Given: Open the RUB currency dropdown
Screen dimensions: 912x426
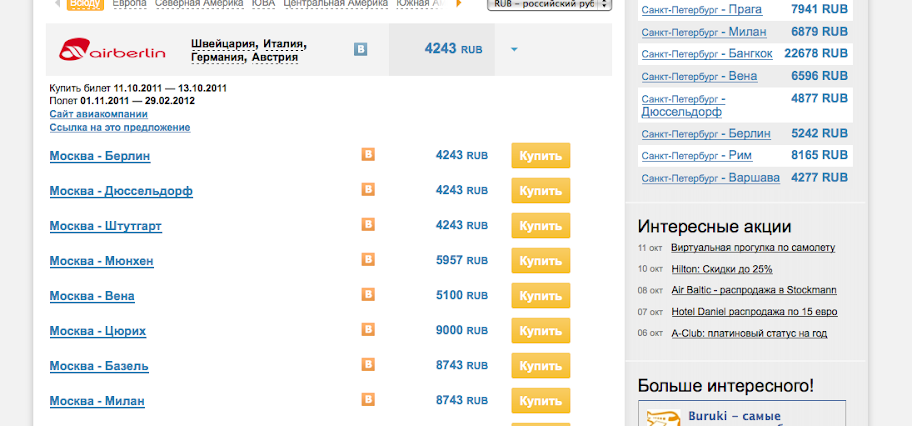Looking at the screenshot, I should tap(549, 3).
